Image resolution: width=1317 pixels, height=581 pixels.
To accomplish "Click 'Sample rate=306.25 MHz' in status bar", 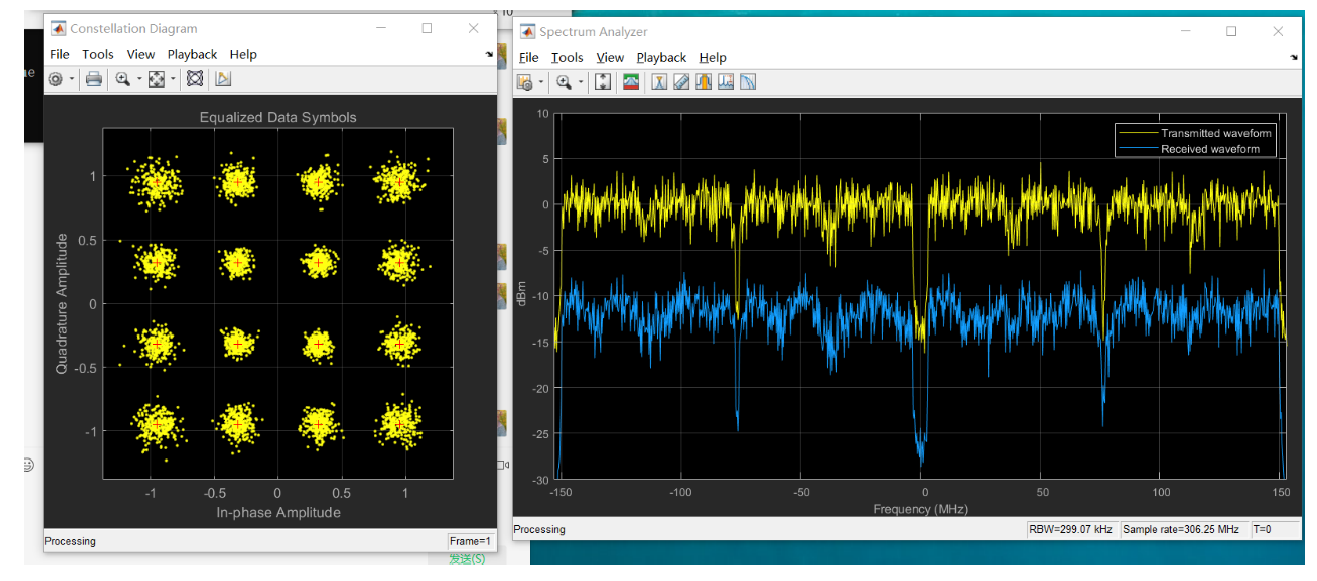I will tap(1181, 530).
